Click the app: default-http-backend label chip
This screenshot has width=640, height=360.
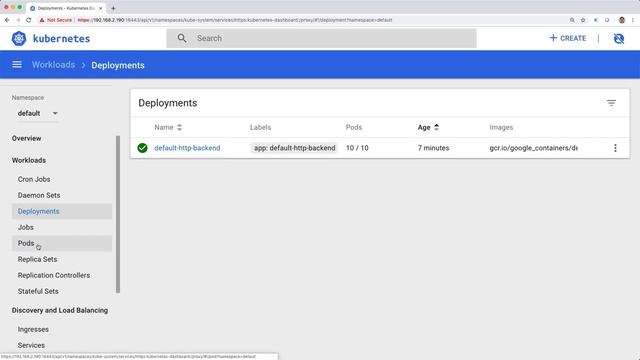294,148
